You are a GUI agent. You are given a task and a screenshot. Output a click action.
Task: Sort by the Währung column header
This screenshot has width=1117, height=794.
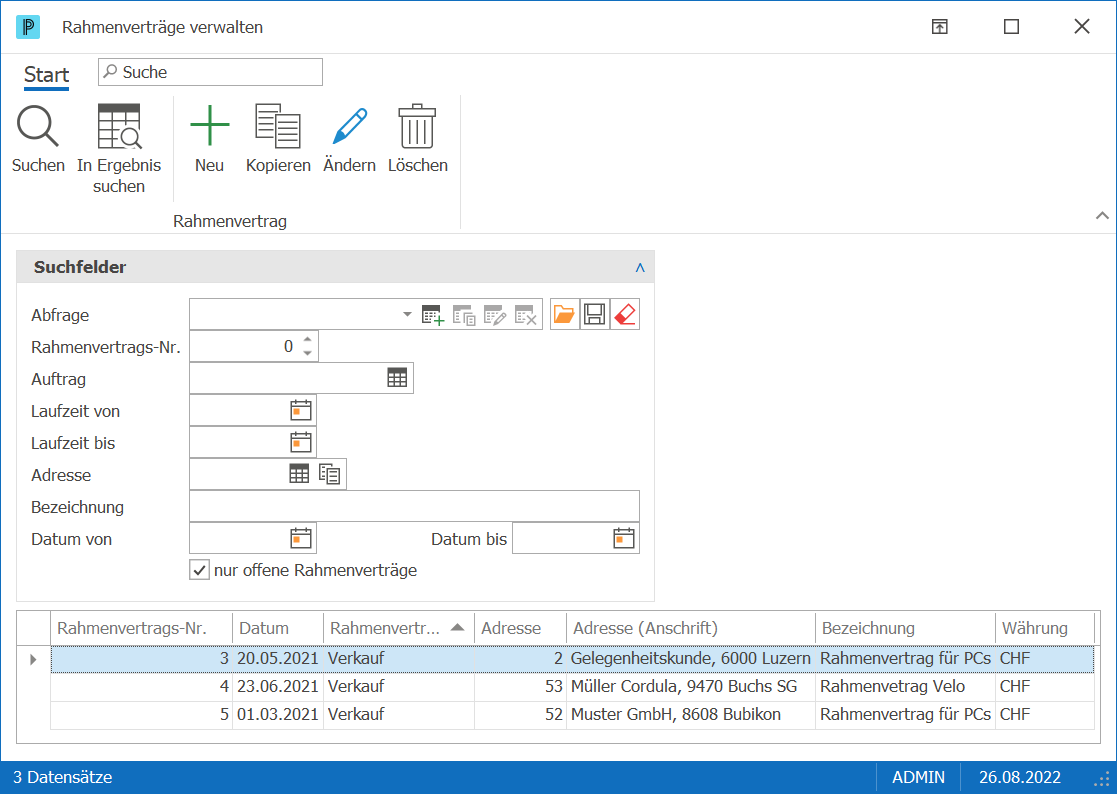point(1044,628)
